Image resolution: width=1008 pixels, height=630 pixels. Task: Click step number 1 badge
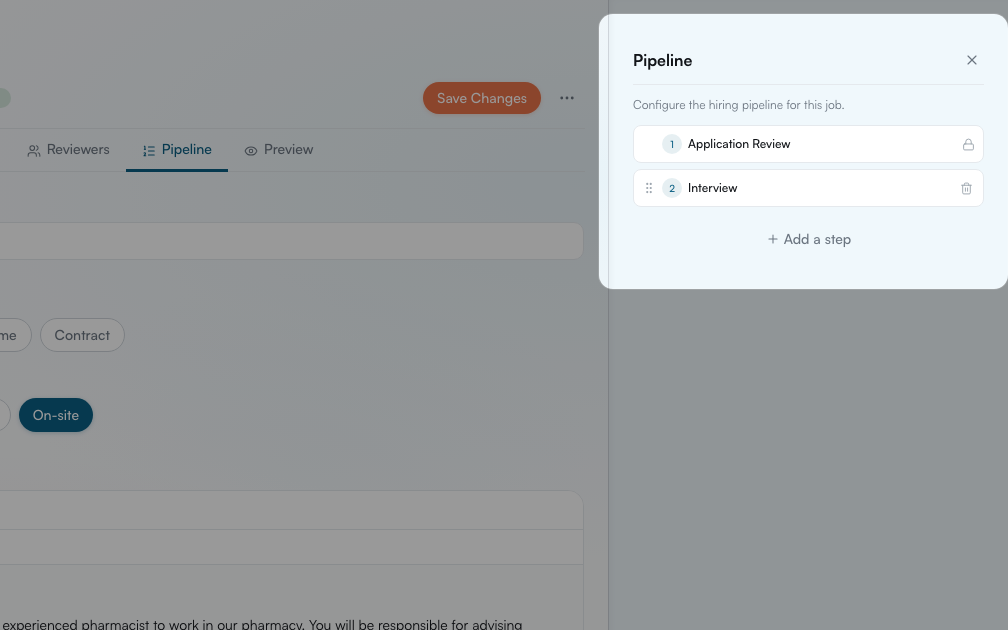[672, 144]
